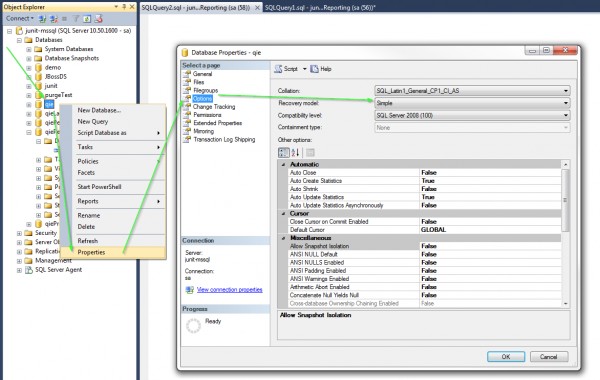
Task: Click the demo database cylinder icon
Action: [38, 67]
